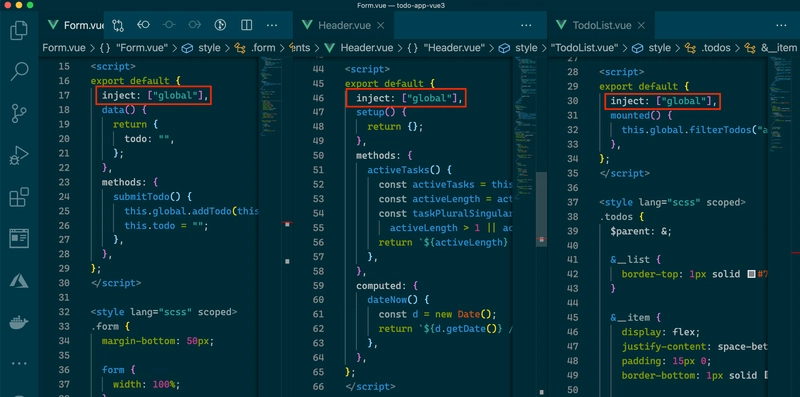Click submitTodo() method name in Form.vue
This screenshot has height=397, width=800.
145,196
